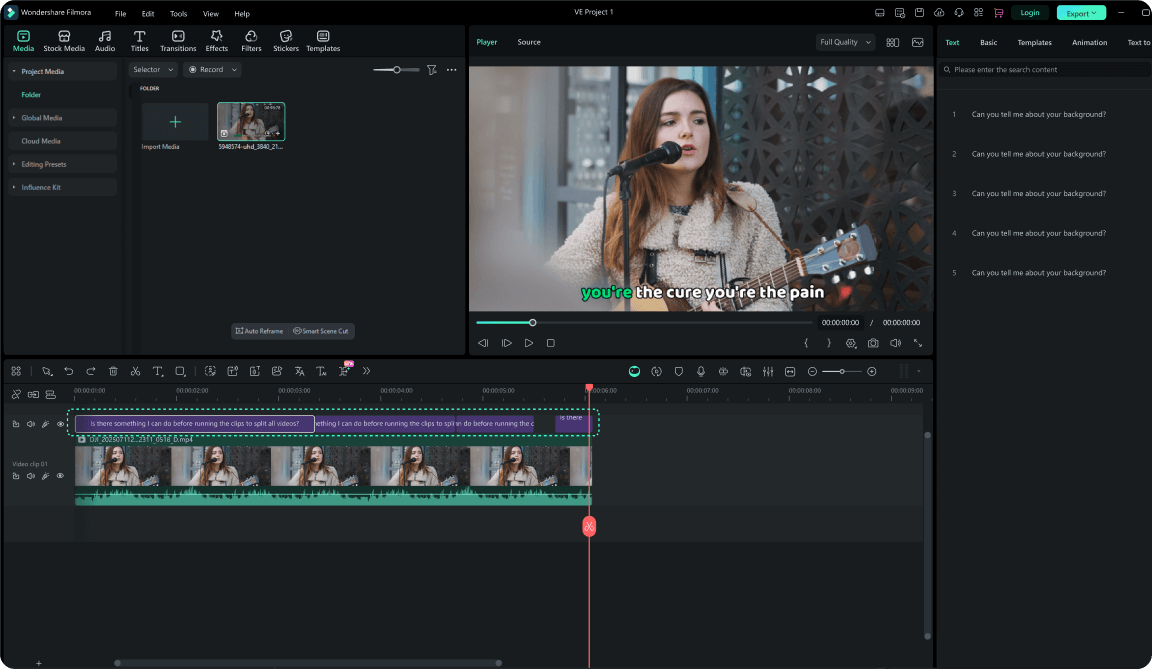Take a snapshot with the camera icon
Viewport: 1152px width, 669px height.
click(x=873, y=343)
